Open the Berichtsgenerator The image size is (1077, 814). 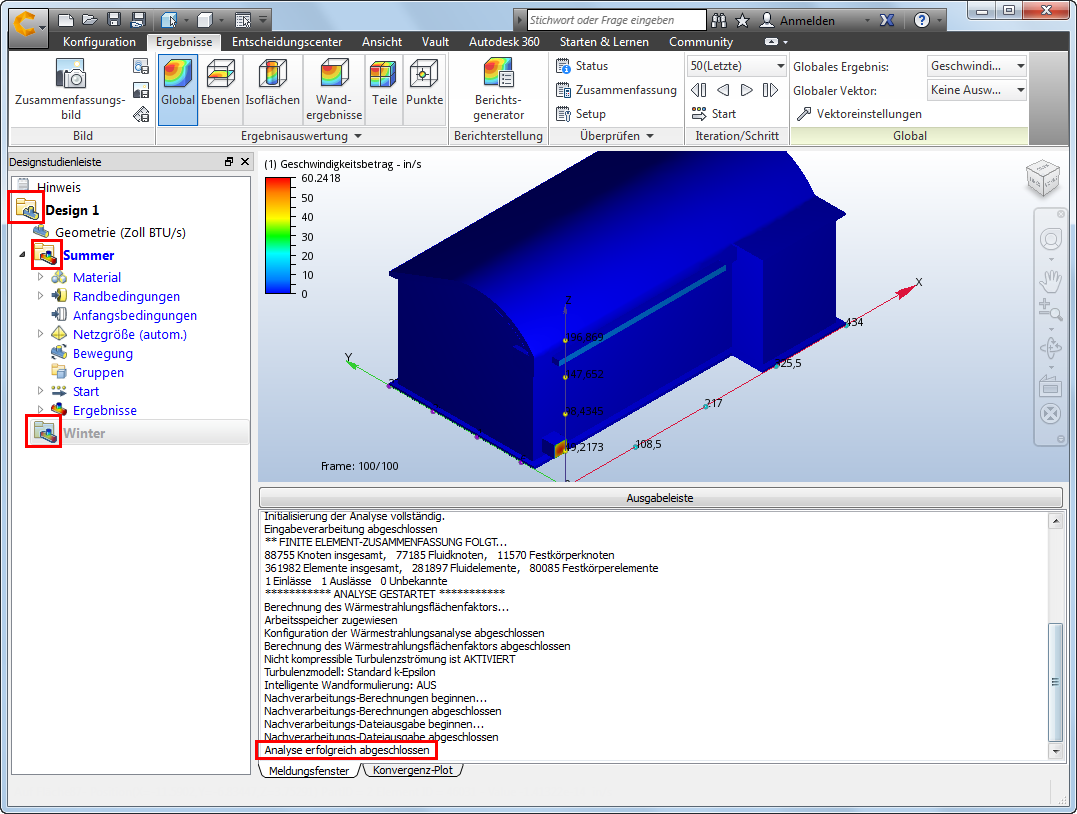(x=498, y=89)
